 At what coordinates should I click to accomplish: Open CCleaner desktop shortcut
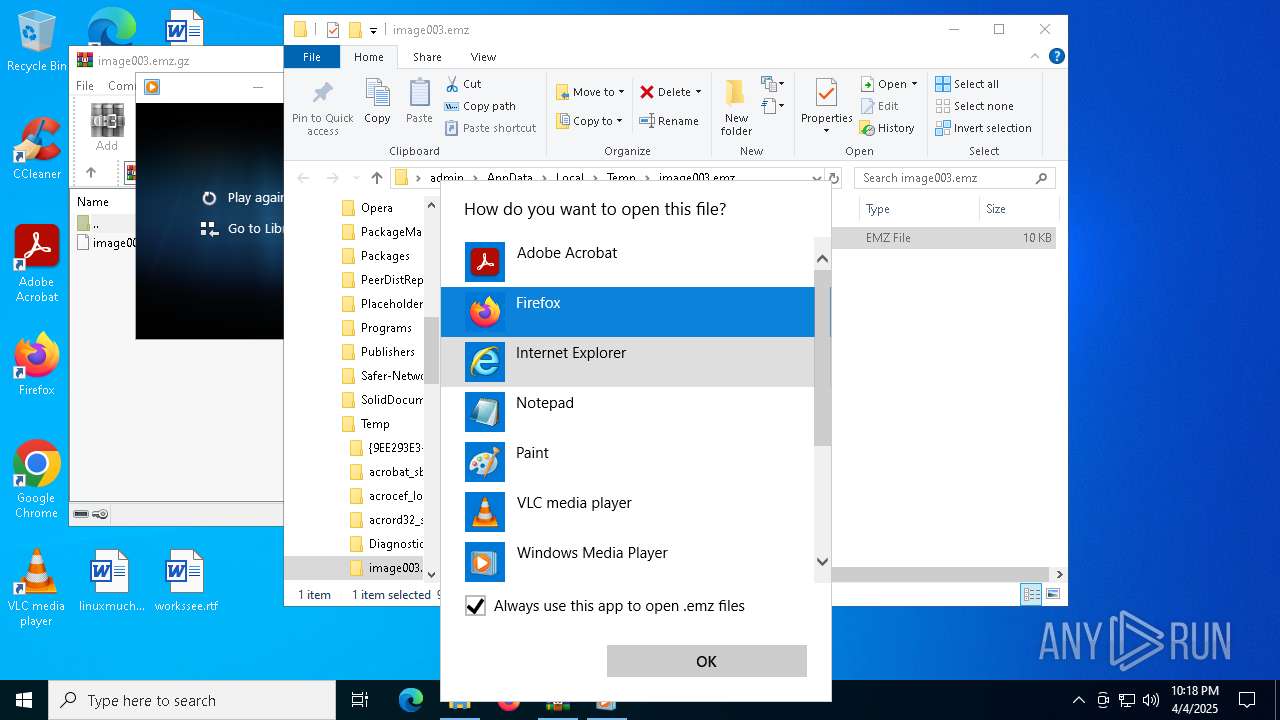36,148
